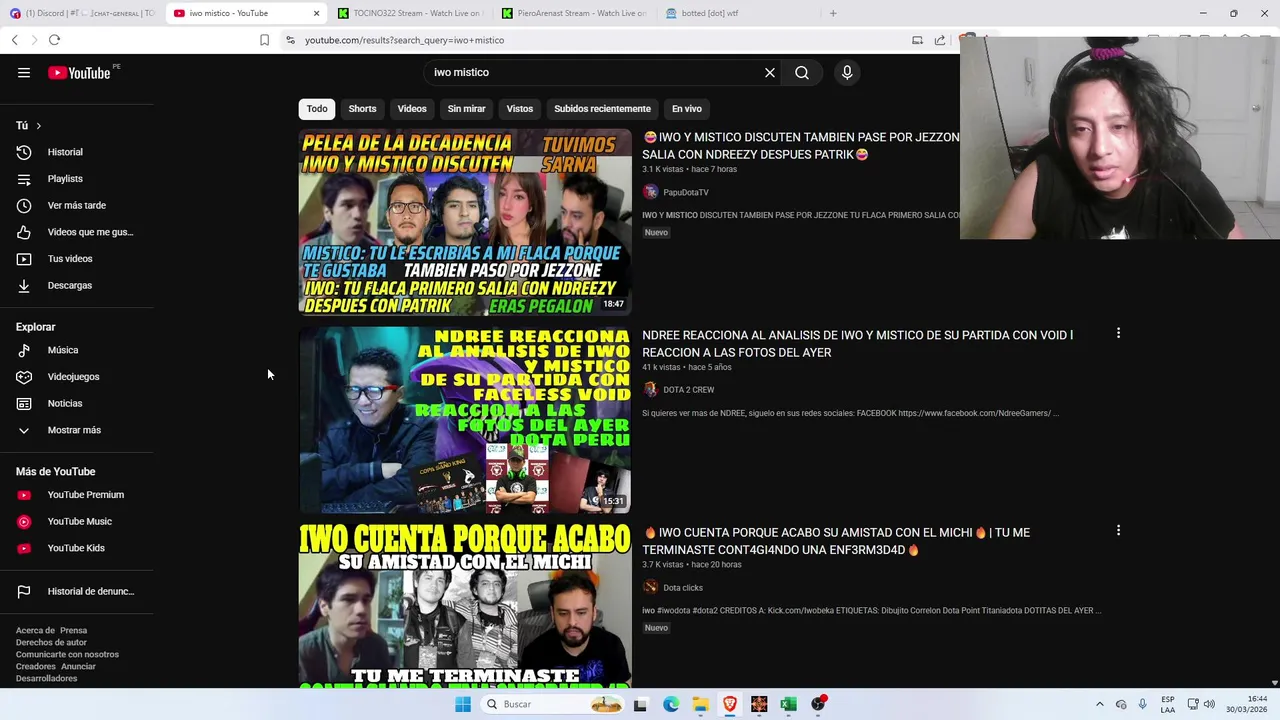This screenshot has width=1280, height=720.
Task: Select the Sin mirar filter chip
Action: click(x=466, y=109)
